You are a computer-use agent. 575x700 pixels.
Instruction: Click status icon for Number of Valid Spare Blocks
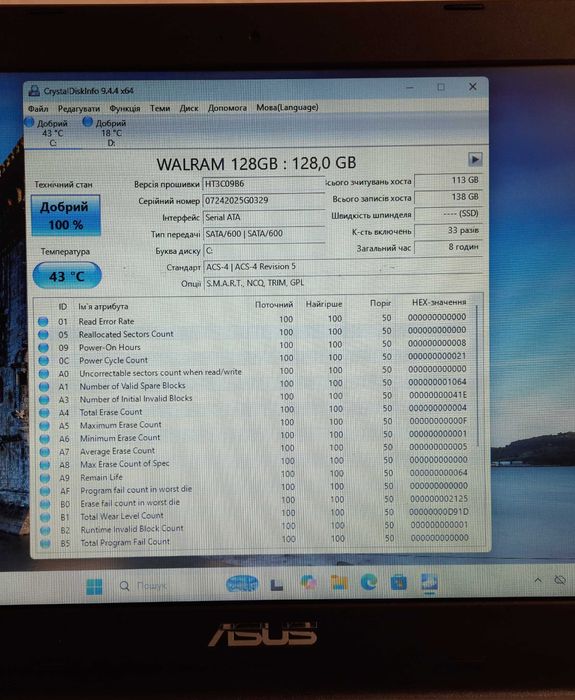click(x=44, y=387)
